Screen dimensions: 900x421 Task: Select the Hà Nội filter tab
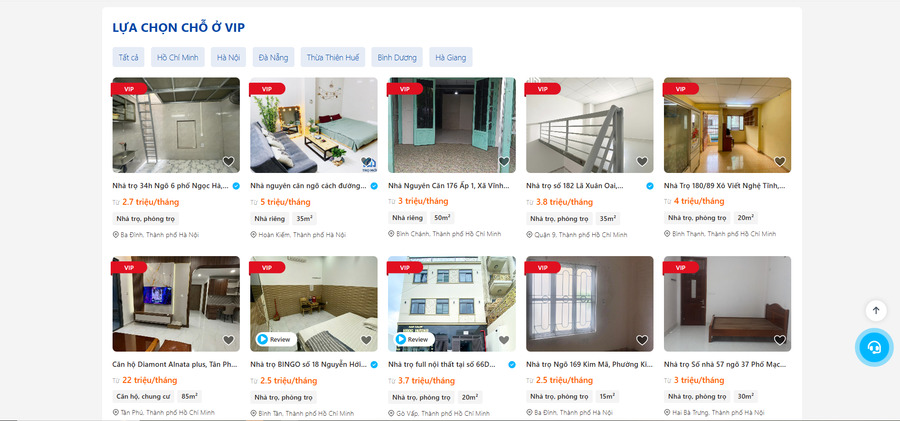(x=228, y=57)
